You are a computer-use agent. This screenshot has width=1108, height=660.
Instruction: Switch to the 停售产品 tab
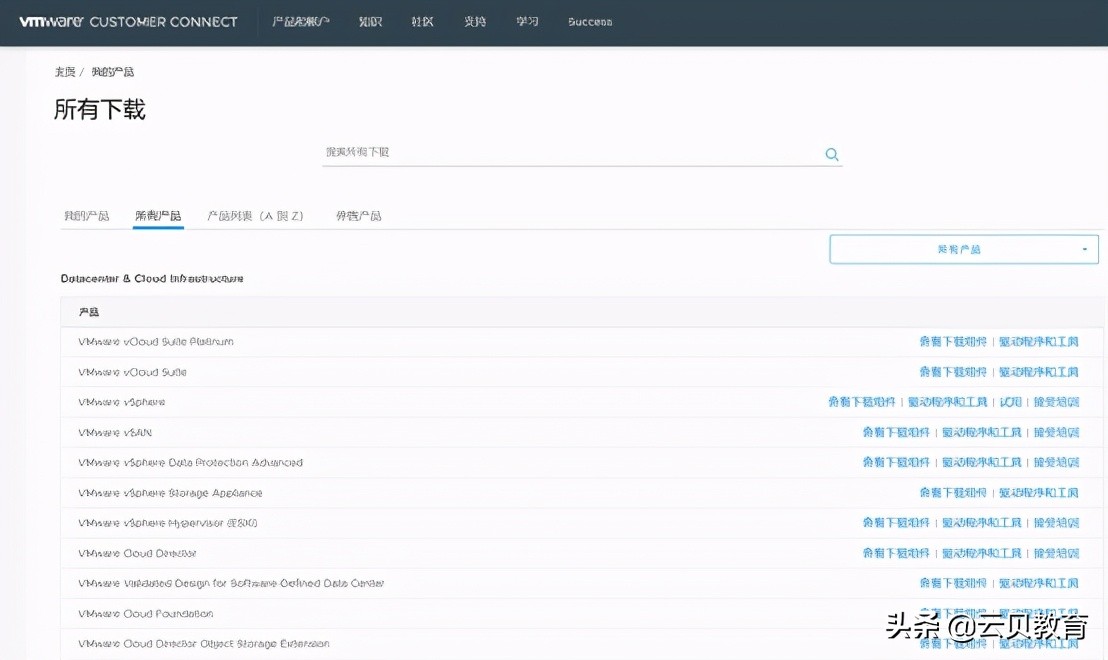(358, 216)
